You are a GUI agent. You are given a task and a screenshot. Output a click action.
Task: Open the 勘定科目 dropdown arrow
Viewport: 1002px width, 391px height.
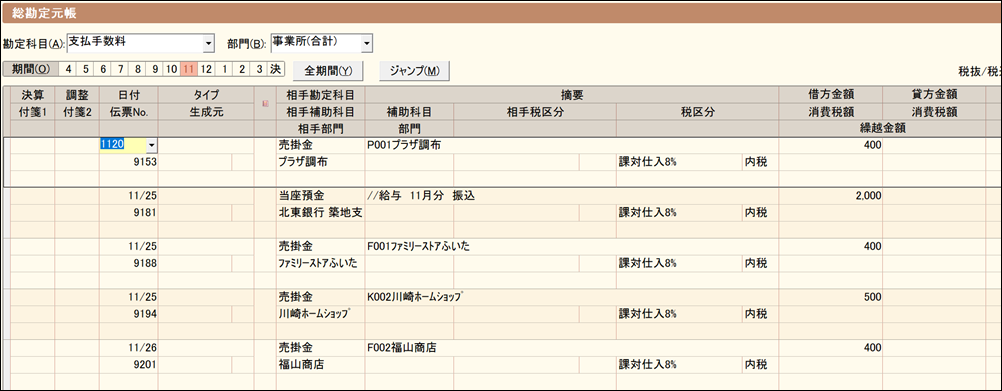tap(208, 43)
